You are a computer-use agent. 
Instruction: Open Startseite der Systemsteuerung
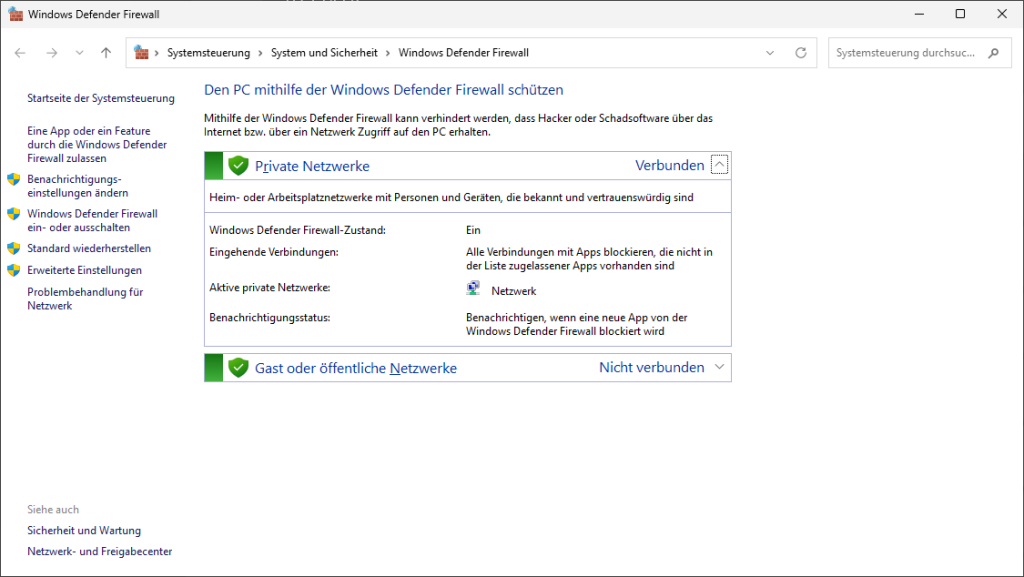[101, 98]
